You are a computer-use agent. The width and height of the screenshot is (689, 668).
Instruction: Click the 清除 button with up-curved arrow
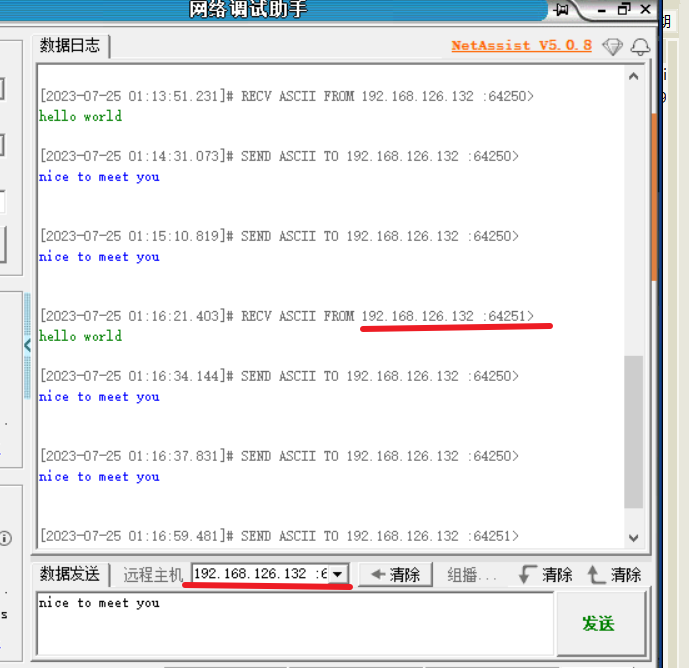click(614, 574)
